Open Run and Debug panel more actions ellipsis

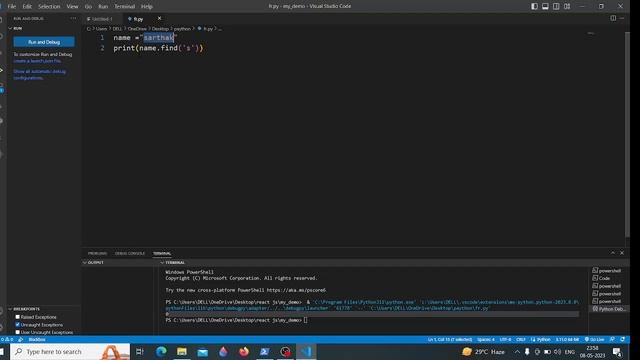73,18
